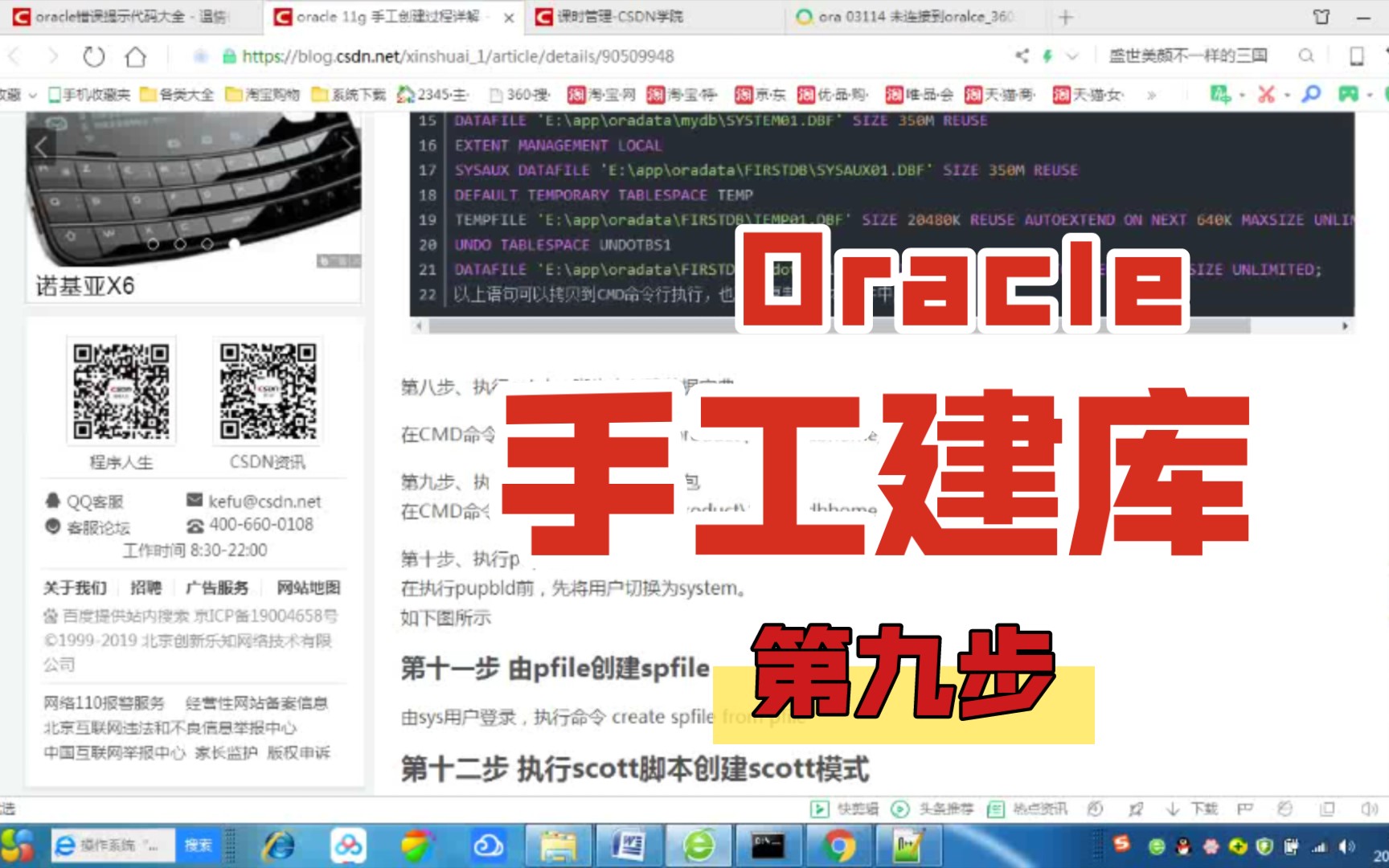Click the share icon in the address bar

click(1021, 56)
